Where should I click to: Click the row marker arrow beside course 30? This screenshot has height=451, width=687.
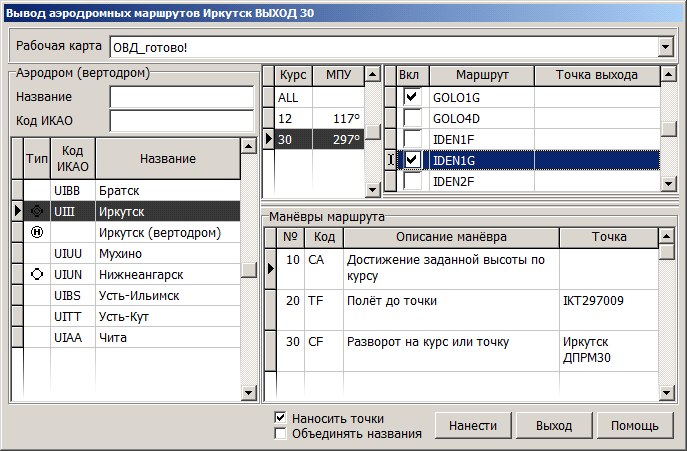pos(267,139)
